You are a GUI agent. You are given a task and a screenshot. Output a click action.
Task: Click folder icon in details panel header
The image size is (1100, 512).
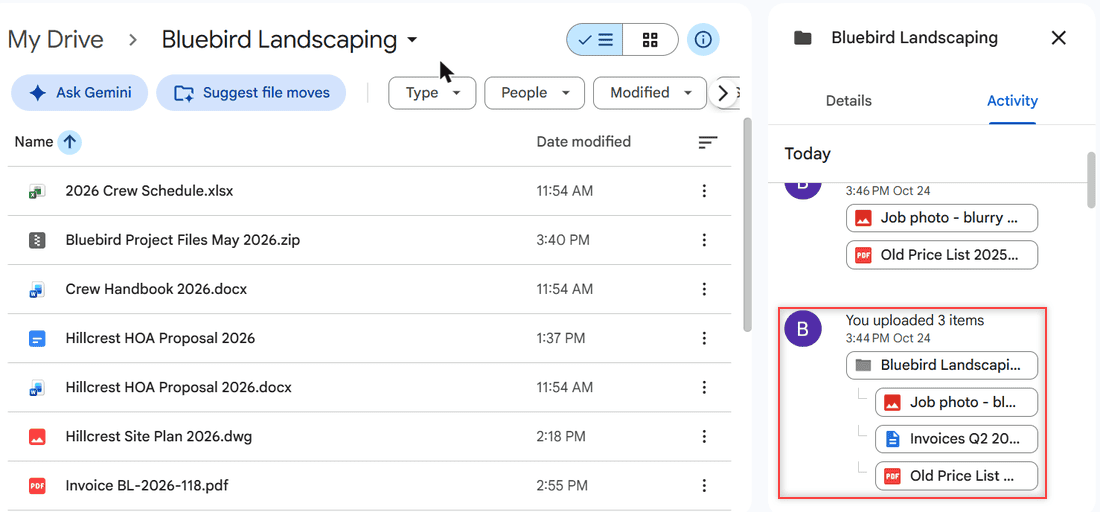click(803, 38)
